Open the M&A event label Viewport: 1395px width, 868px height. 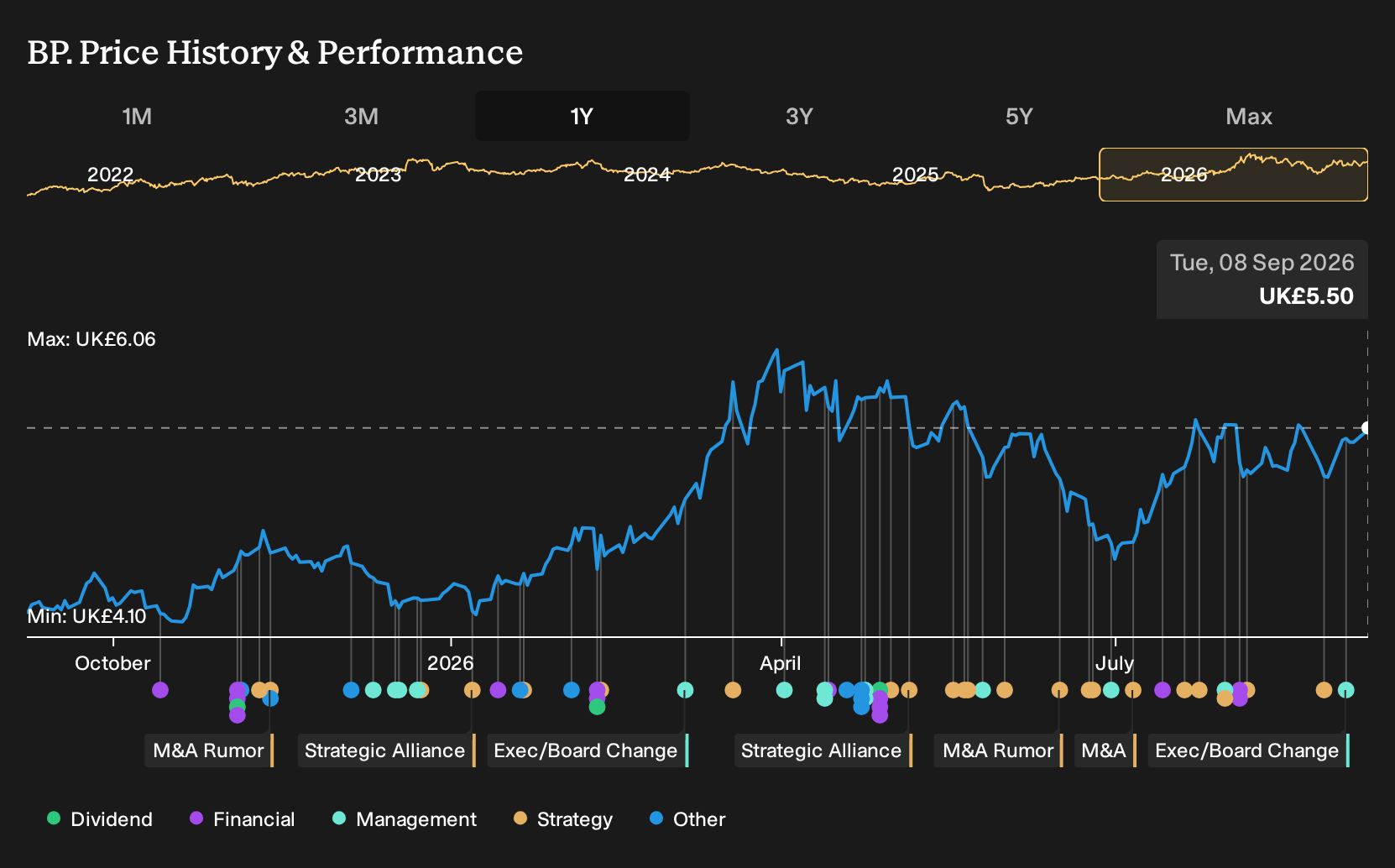point(1105,750)
